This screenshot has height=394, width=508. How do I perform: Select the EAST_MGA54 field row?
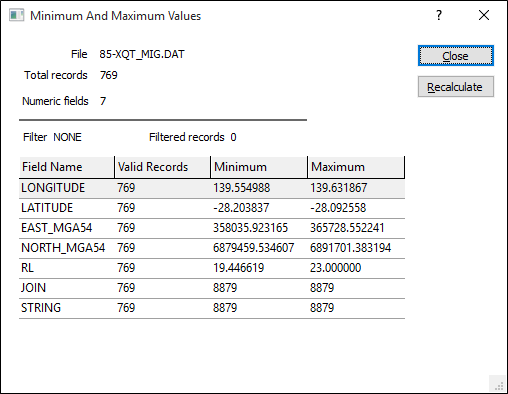212,228
